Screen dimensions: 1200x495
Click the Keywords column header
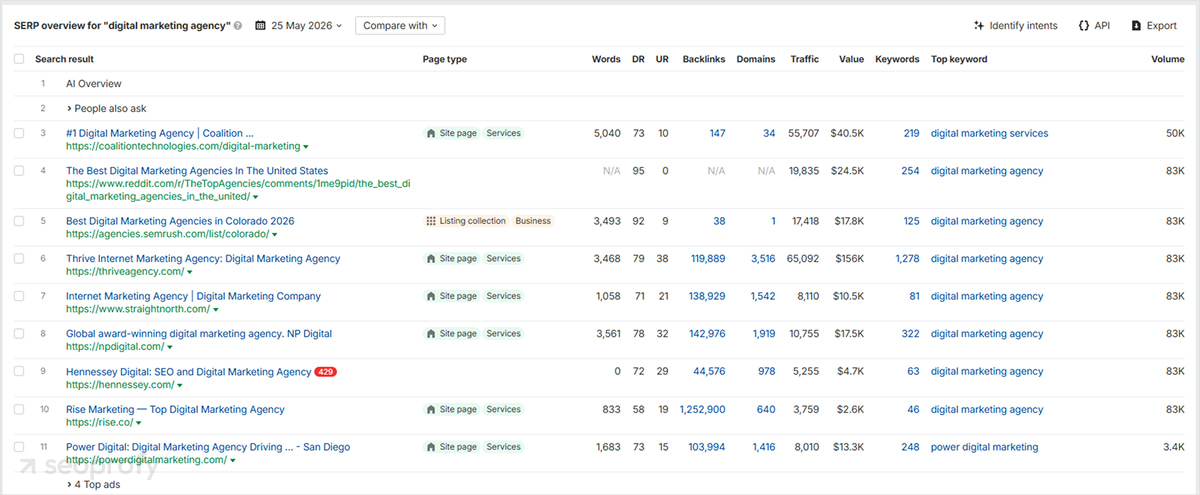pyautogui.click(x=897, y=59)
